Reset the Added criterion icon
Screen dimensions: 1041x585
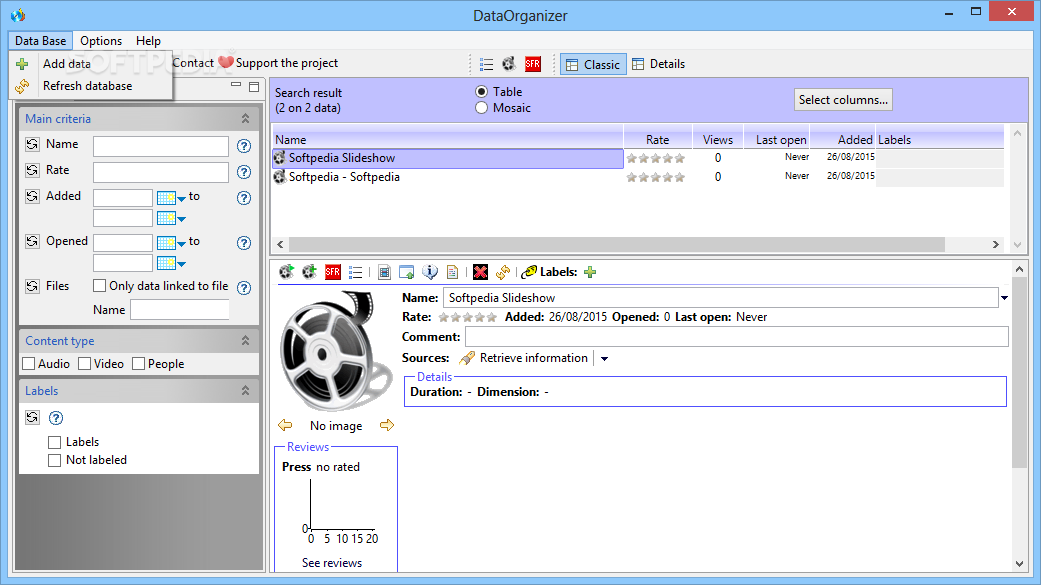point(33,196)
